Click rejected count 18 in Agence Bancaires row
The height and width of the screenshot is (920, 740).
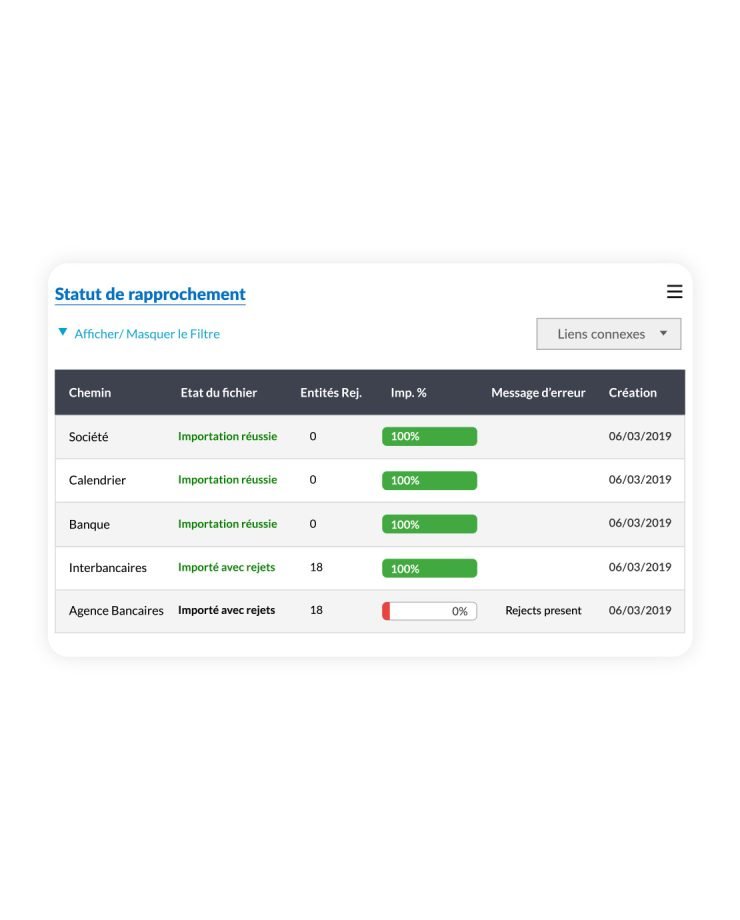click(x=316, y=610)
